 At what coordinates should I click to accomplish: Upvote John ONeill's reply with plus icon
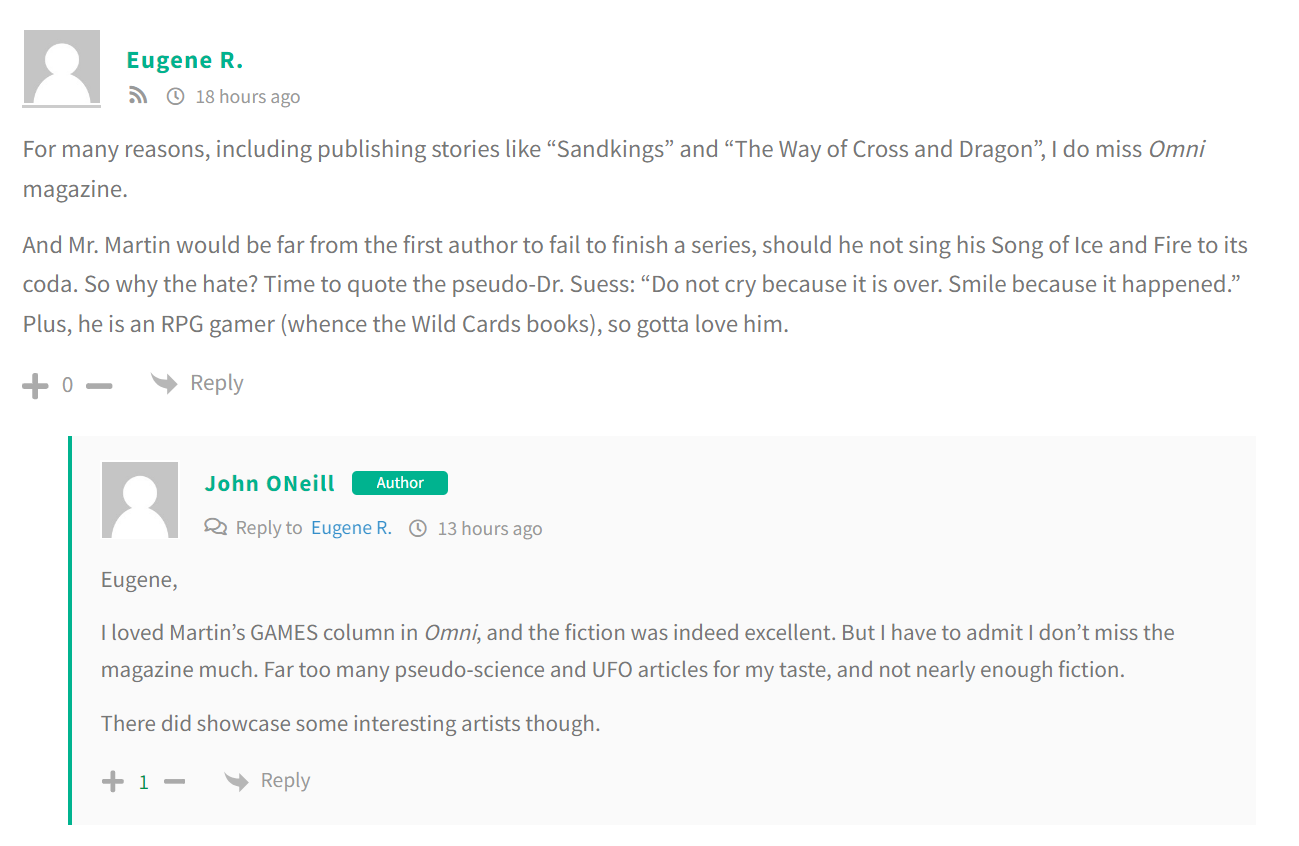113,781
